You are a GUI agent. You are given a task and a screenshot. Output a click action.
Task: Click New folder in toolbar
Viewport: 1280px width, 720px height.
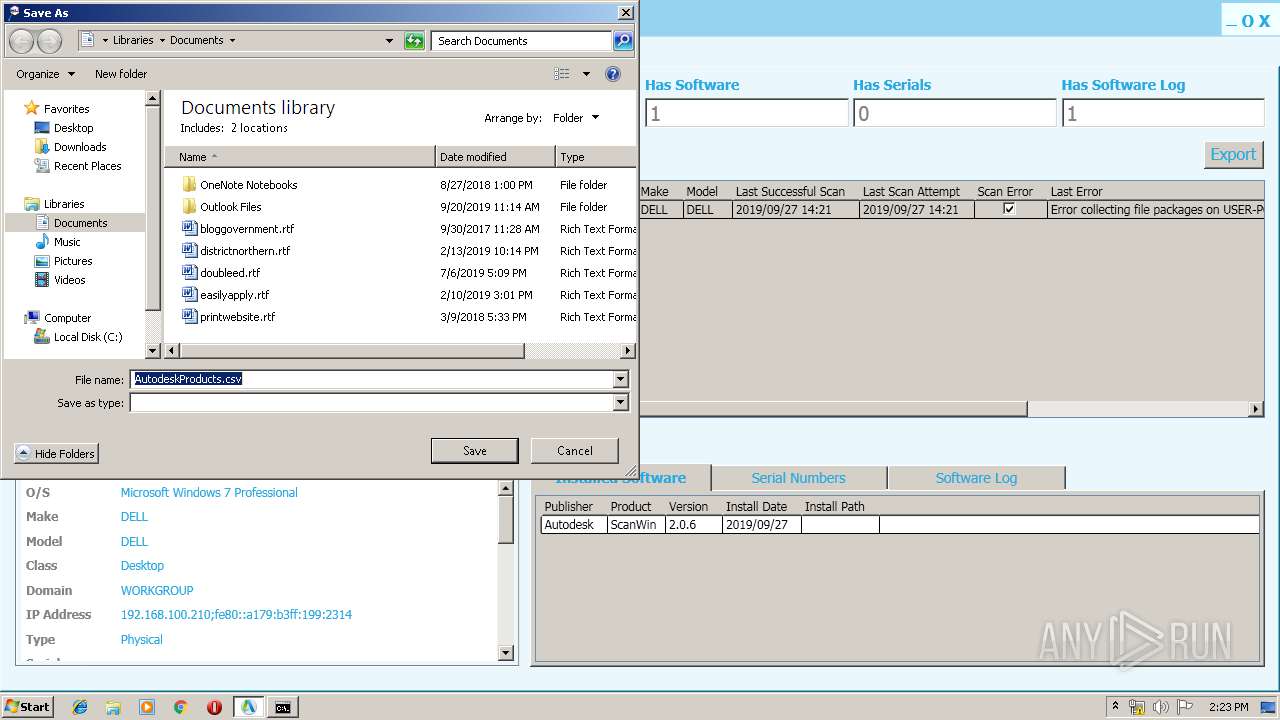(x=121, y=74)
